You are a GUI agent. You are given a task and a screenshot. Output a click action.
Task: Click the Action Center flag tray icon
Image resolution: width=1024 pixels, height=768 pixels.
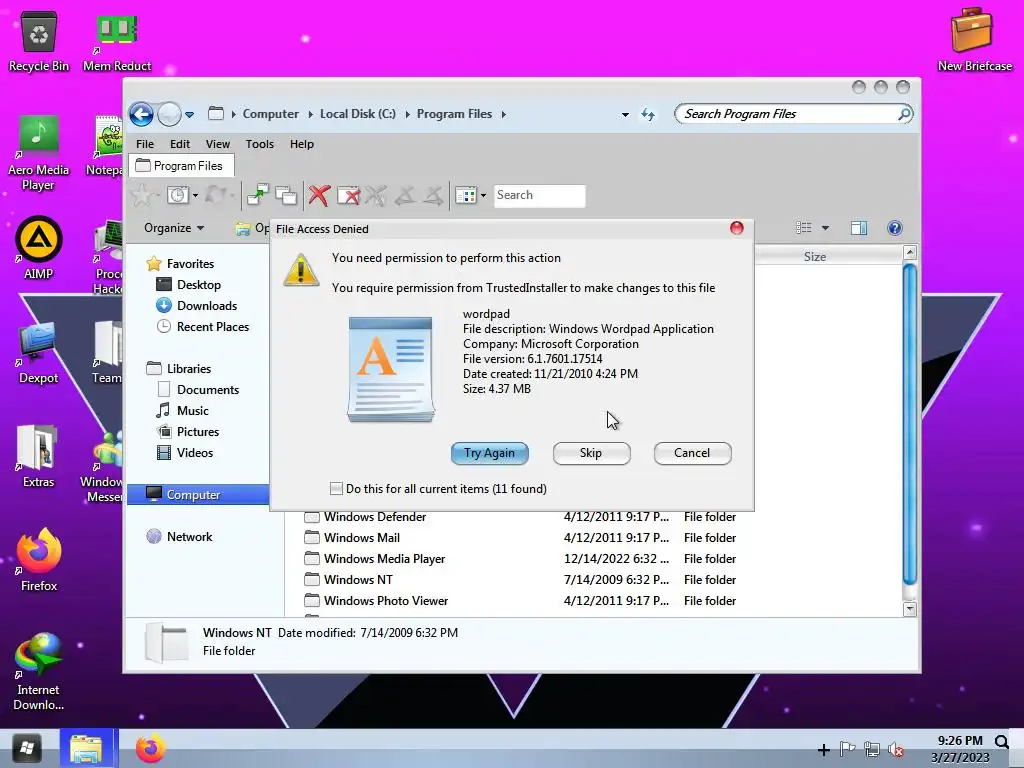tap(847, 749)
